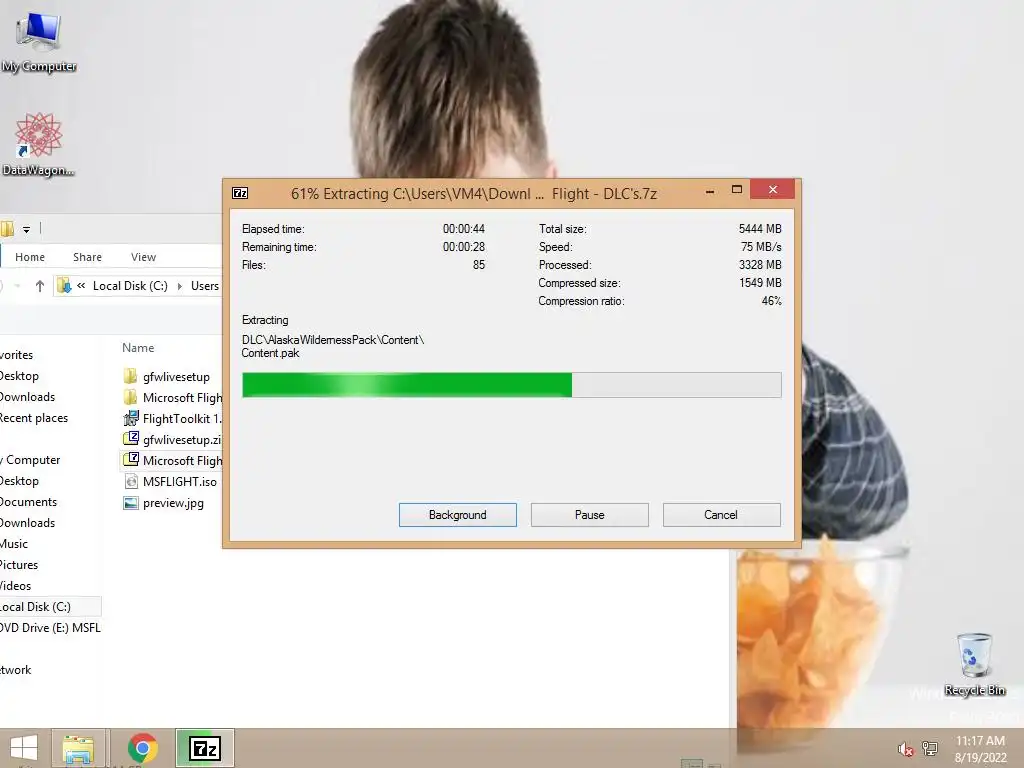This screenshot has height=768, width=1024.
Task: Click the gfwlivesetup folder icon
Action: pyautogui.click(x=131, y=376)
